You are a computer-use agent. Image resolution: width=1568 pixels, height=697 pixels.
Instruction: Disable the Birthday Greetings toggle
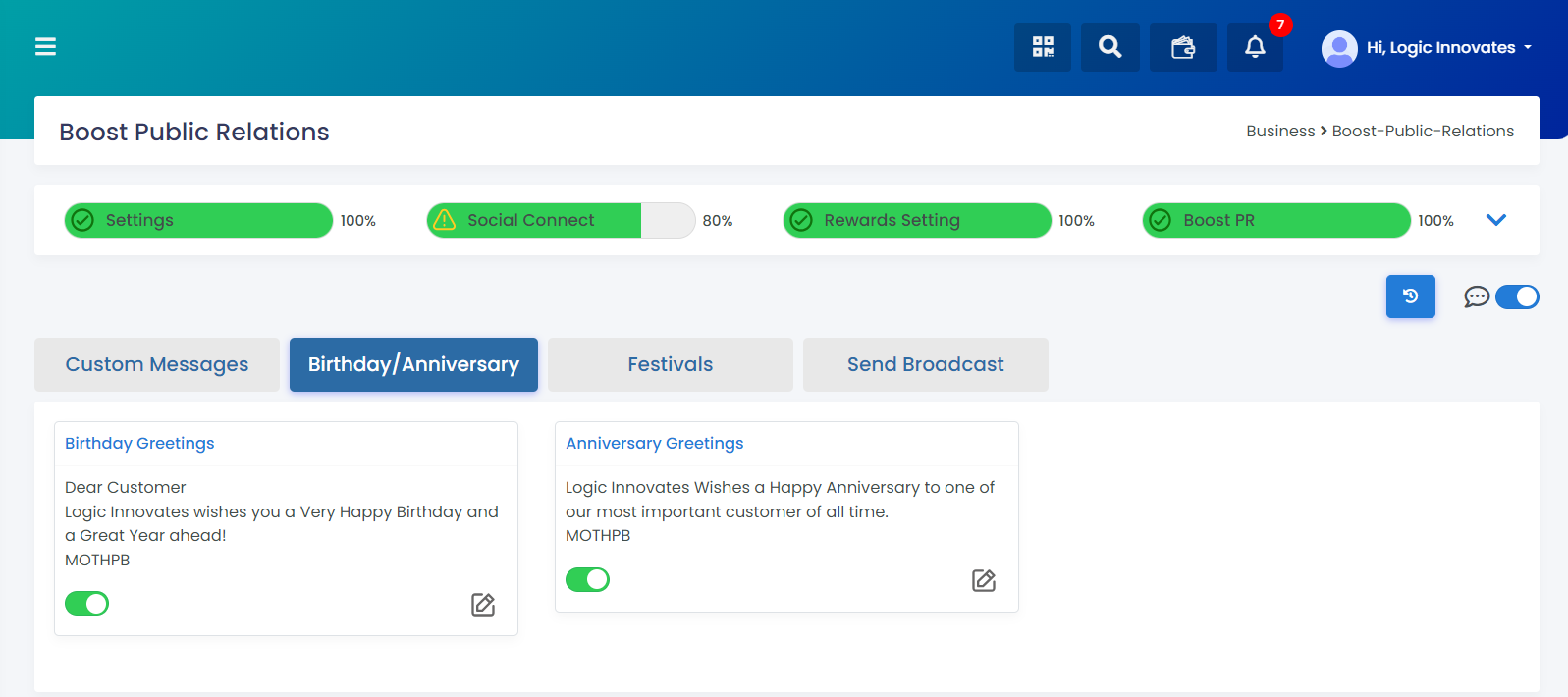(86, 604)
